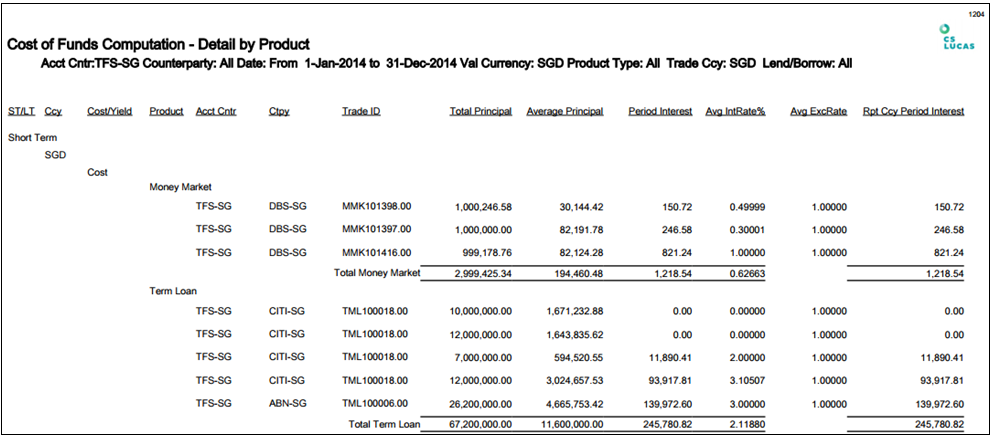Viewport: 995px width, 437px height.
Task: Click trade ID TML100006.00
Action: click(x=377, y=403)
